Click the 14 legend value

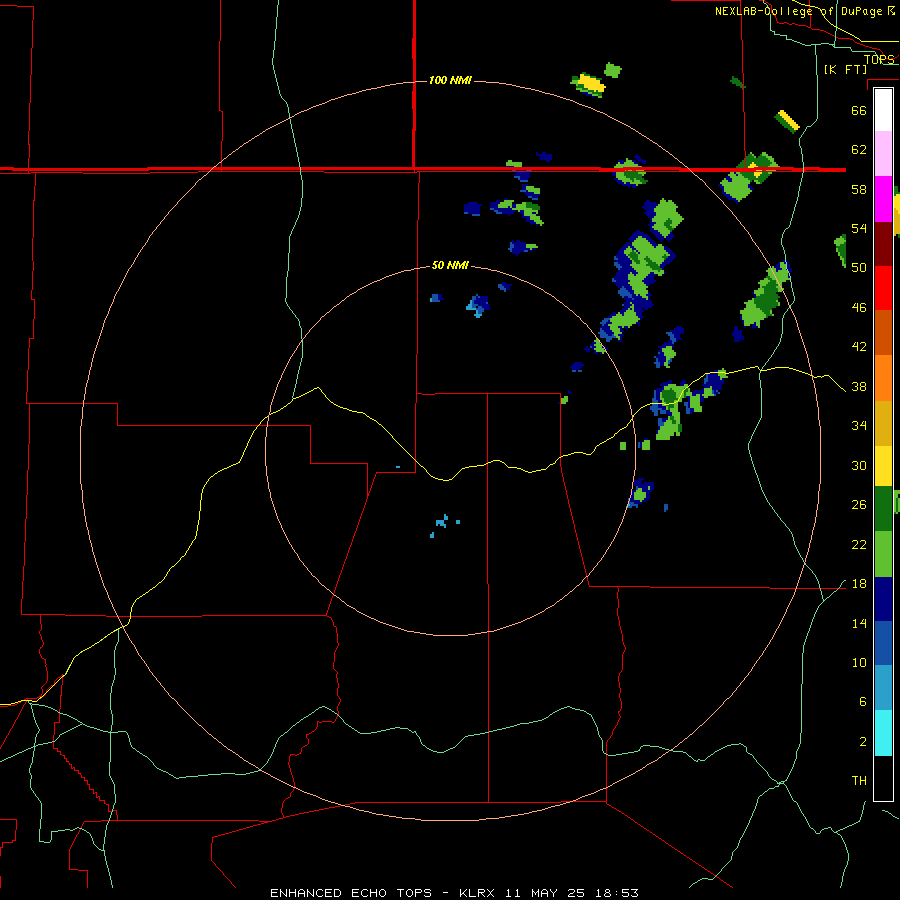(859, 623)
